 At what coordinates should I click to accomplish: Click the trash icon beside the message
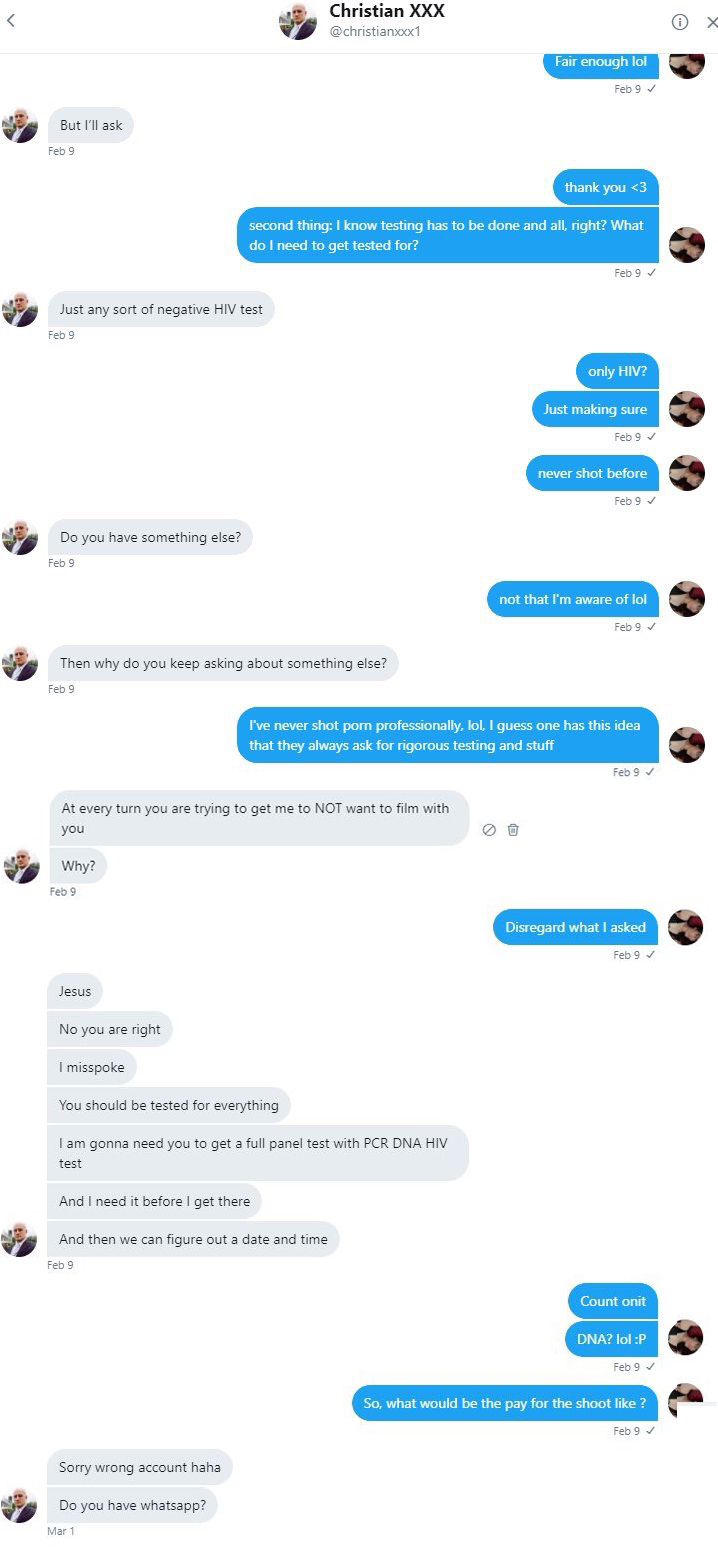(513, 829)
